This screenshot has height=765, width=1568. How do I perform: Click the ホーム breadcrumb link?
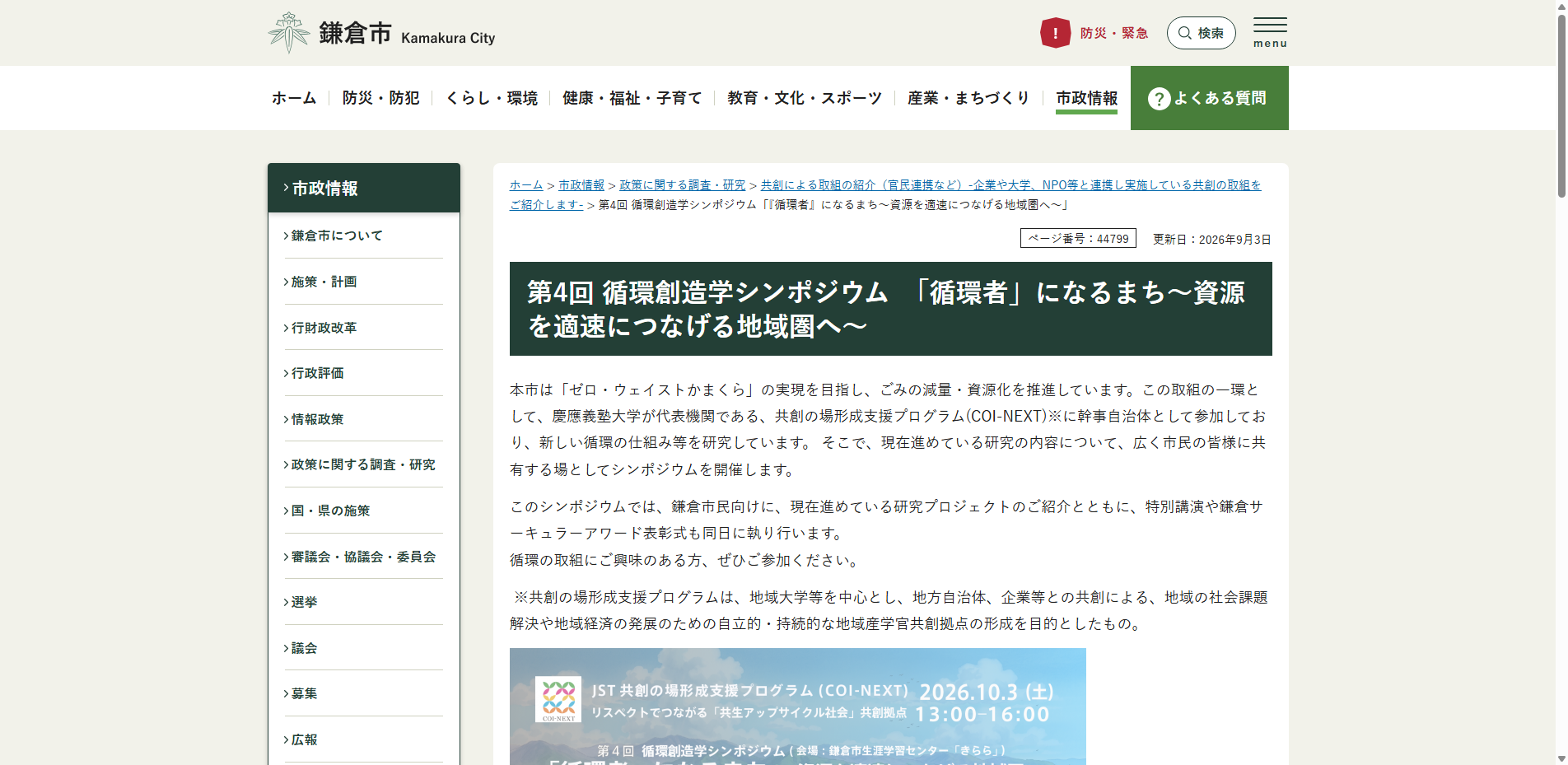[526, 185]
